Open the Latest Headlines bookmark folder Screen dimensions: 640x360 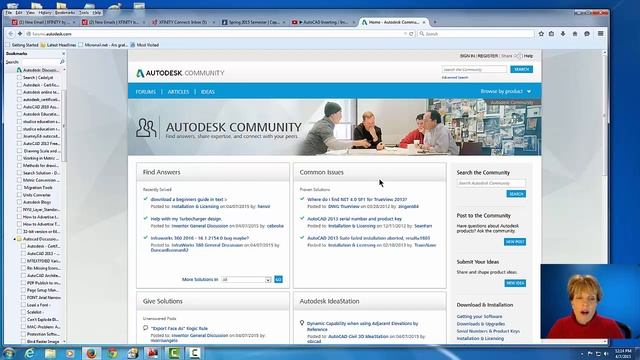(58, 45)
